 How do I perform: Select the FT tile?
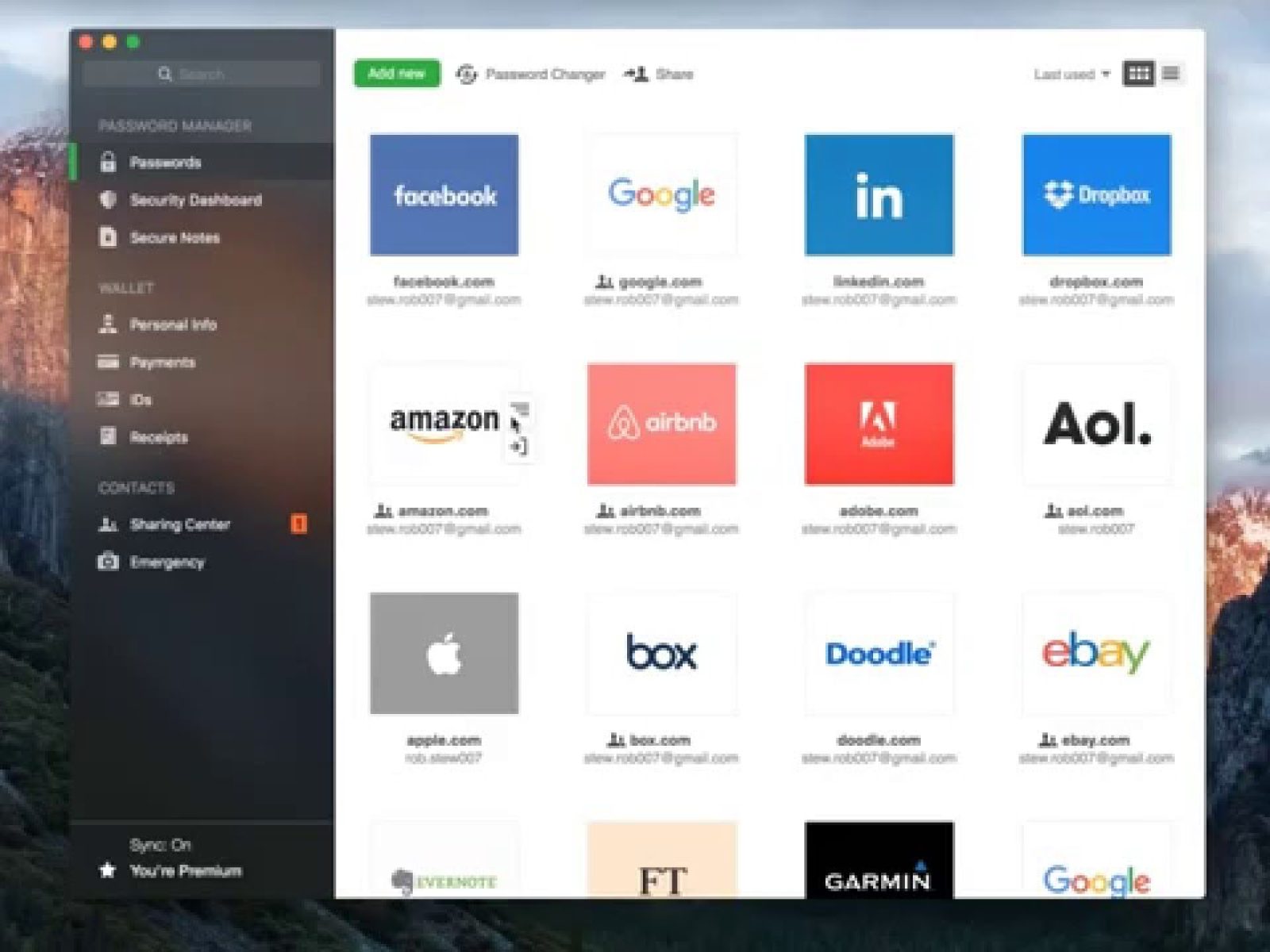(662, 860)
